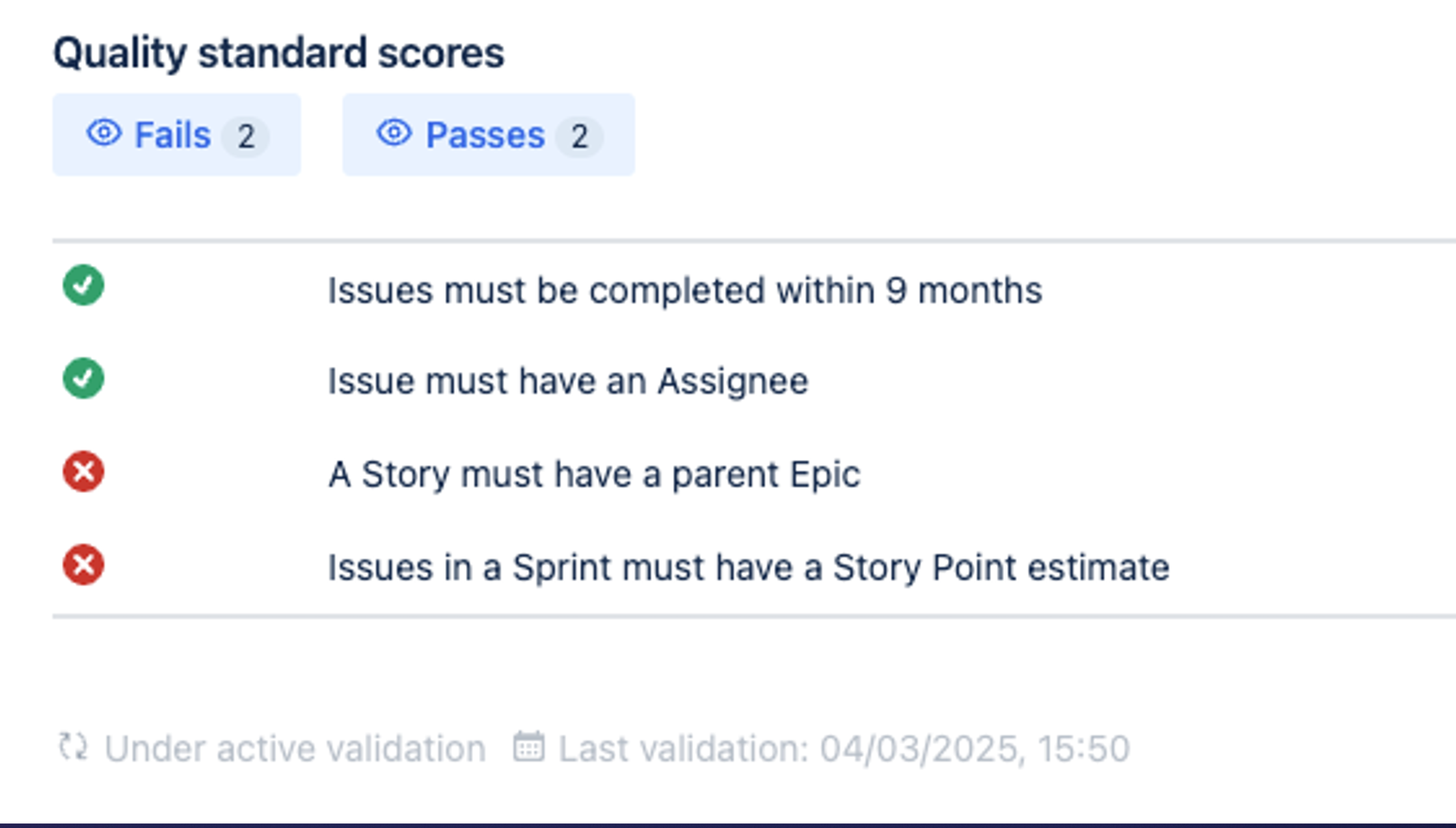Click the Fails count badge showing 2
The height and width of the screenshot is (828, 1456).
[245, 137]
